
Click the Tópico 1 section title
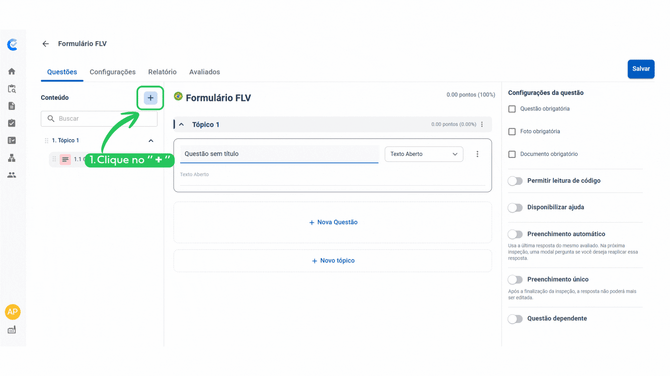coord(206,124)
